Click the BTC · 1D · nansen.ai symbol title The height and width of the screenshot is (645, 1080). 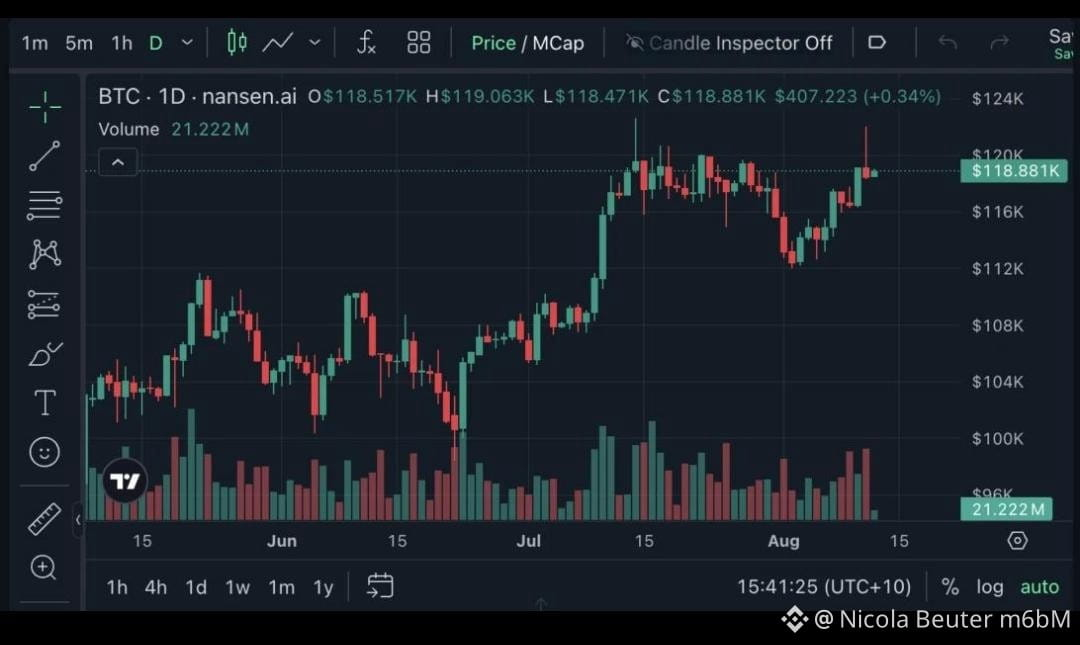point(197,96)
